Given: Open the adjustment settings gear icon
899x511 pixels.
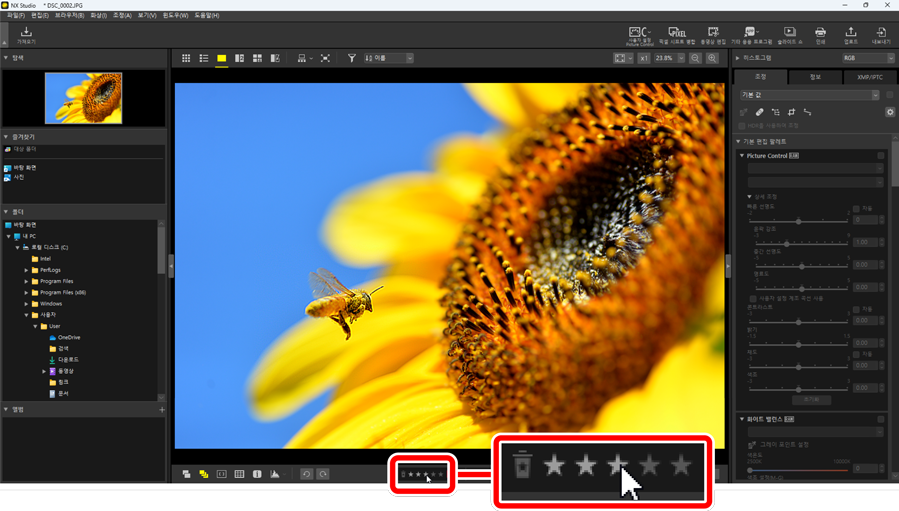Looking at the screenshot, I should point(890,112).
